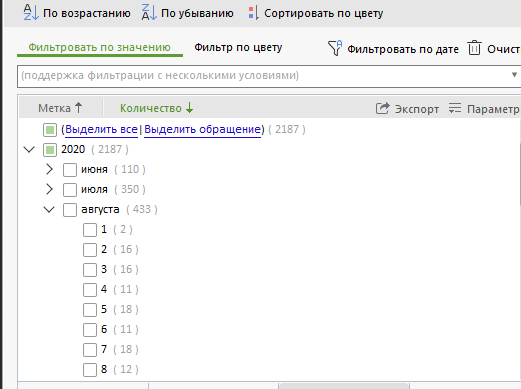This screenshot has height=389, width=521.
Task: Collapse the 2020 year node
Action: coord(29,149)
